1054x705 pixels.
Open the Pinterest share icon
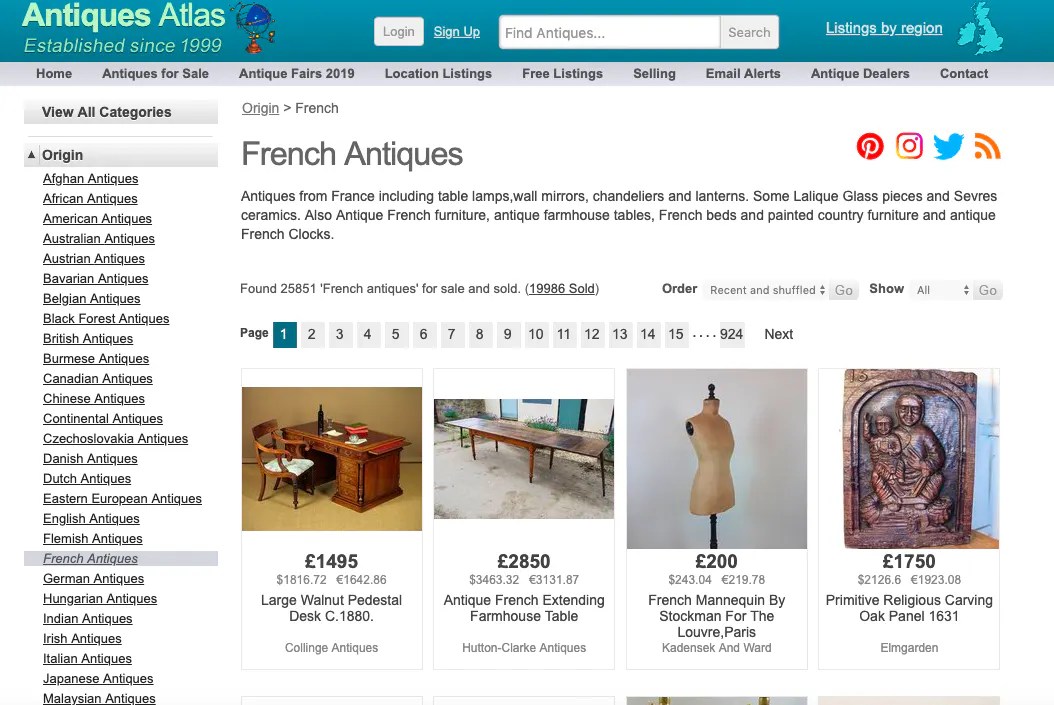[x=869, y=146]
